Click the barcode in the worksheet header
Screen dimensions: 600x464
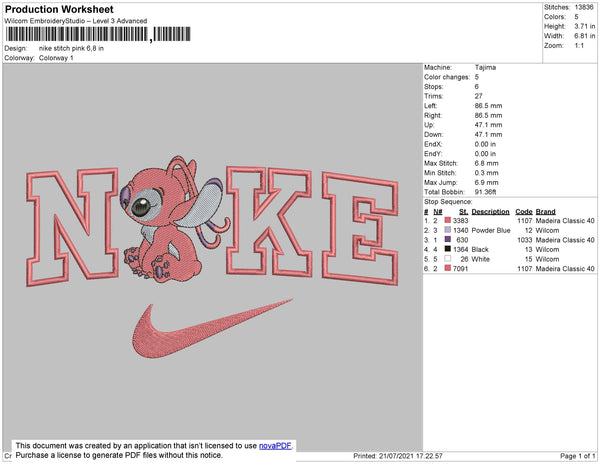98,34
